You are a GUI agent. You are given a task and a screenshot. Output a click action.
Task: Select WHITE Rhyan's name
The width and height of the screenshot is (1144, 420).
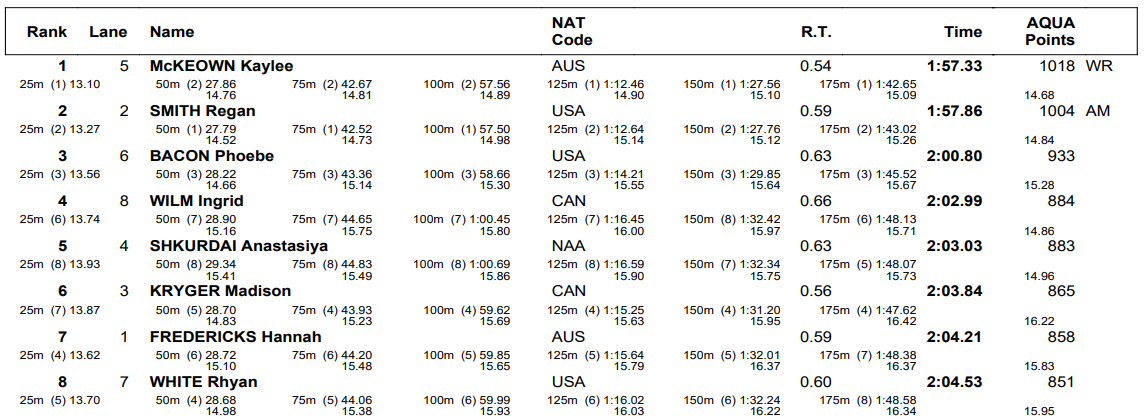pos(203,382)
